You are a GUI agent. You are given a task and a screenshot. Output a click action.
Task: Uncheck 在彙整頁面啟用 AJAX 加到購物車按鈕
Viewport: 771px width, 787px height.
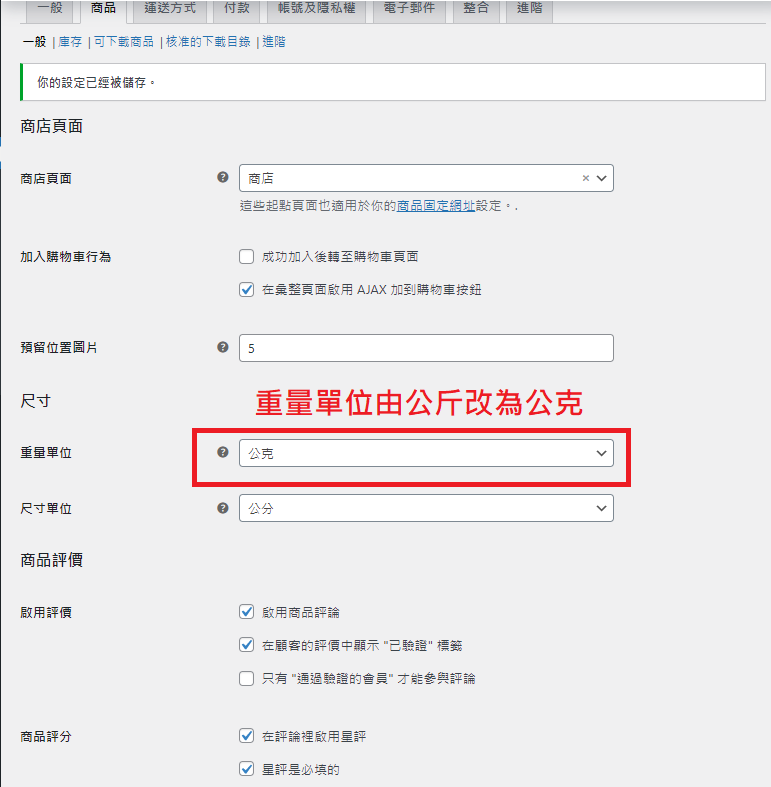coord(247,289)
